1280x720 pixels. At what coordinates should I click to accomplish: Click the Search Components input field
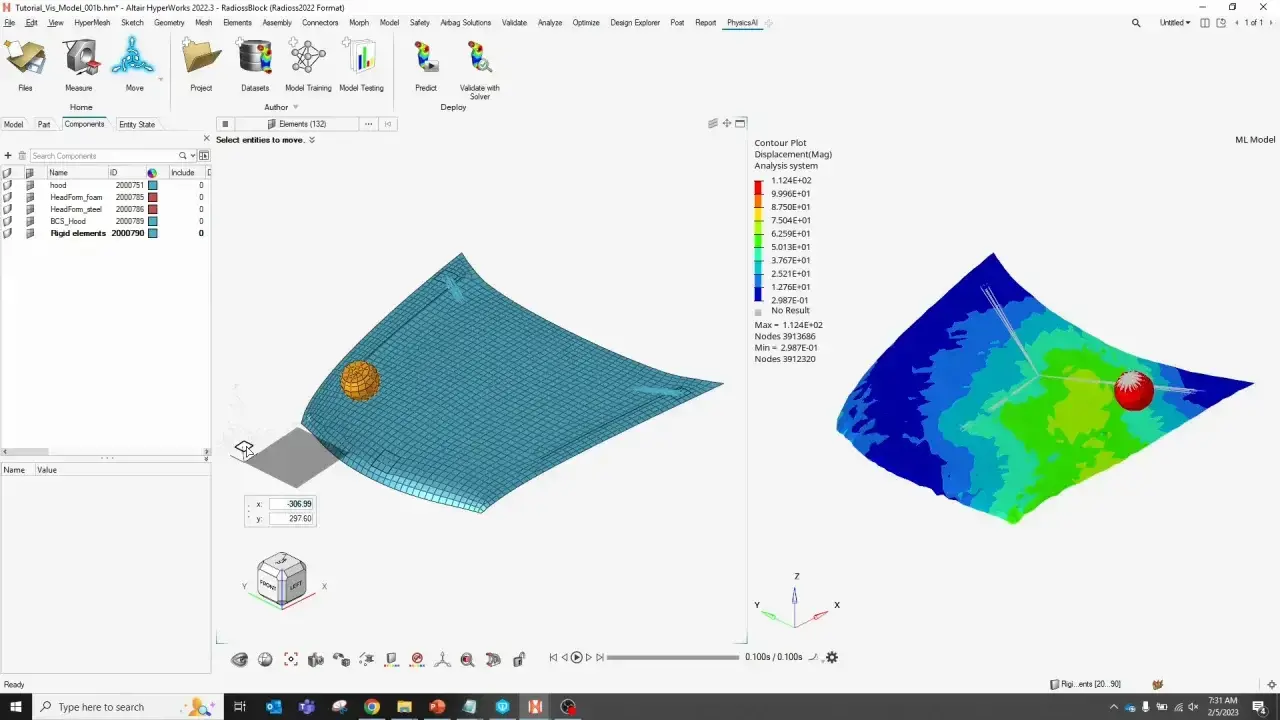coord(103,156)
